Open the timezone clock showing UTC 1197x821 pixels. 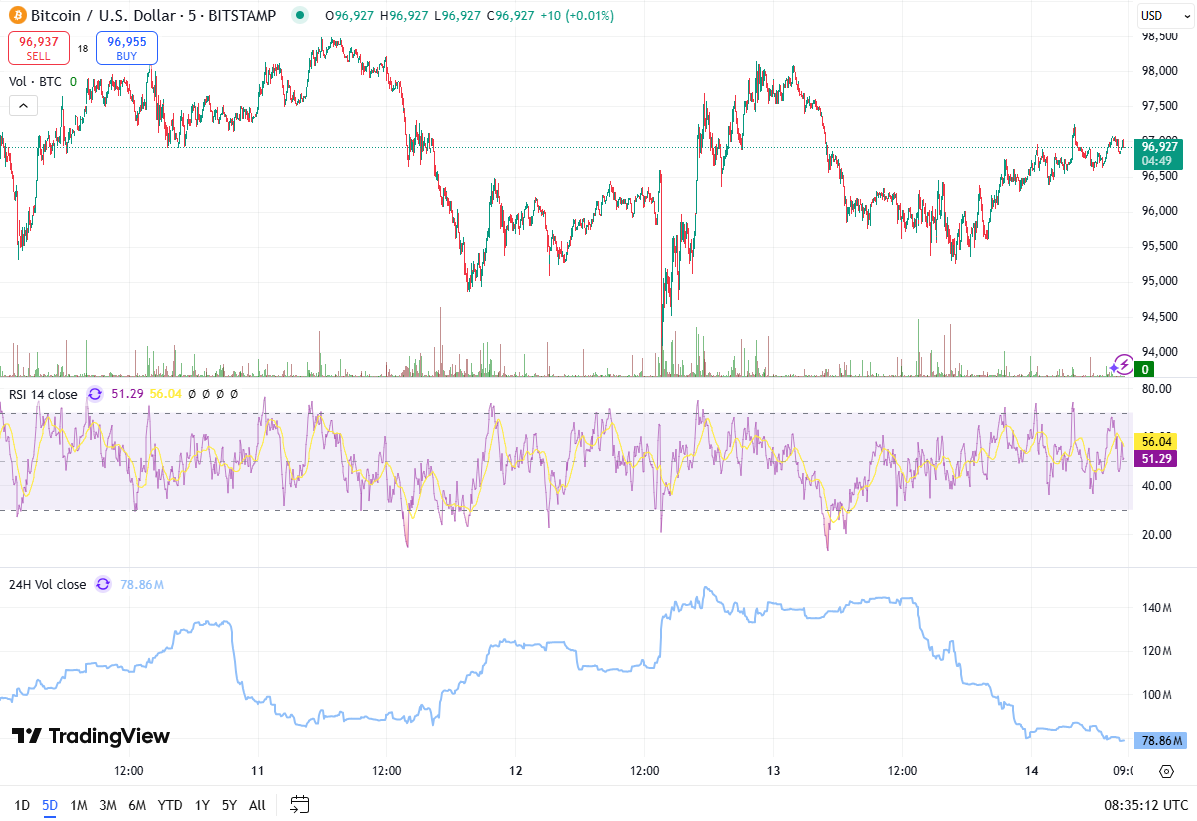coord(1146,805)
